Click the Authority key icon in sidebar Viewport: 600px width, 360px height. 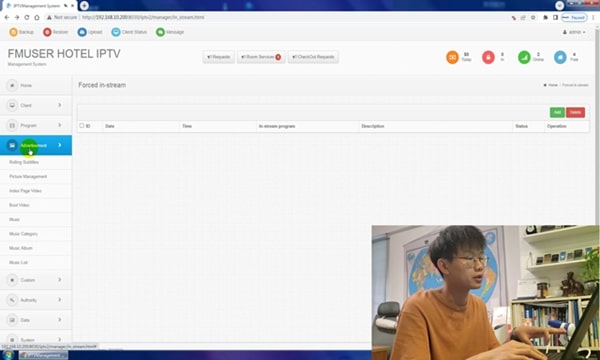[x=12, y=300]
